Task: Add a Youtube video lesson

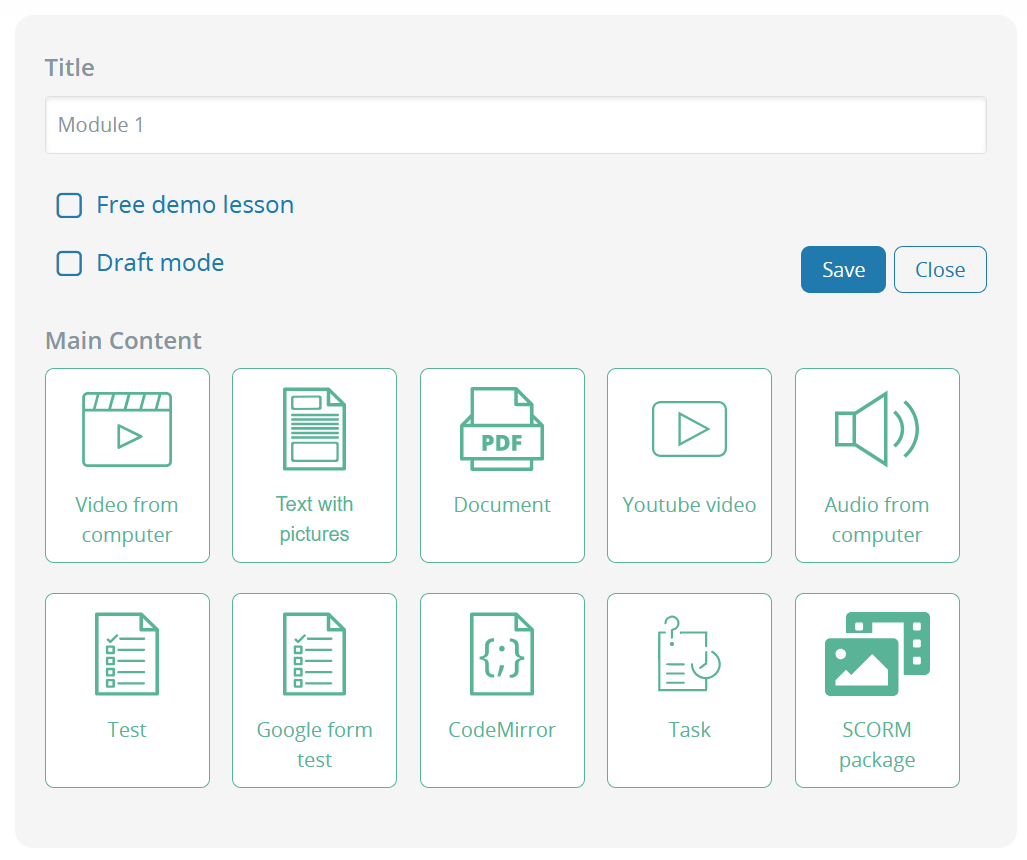Action: (689, 465)
